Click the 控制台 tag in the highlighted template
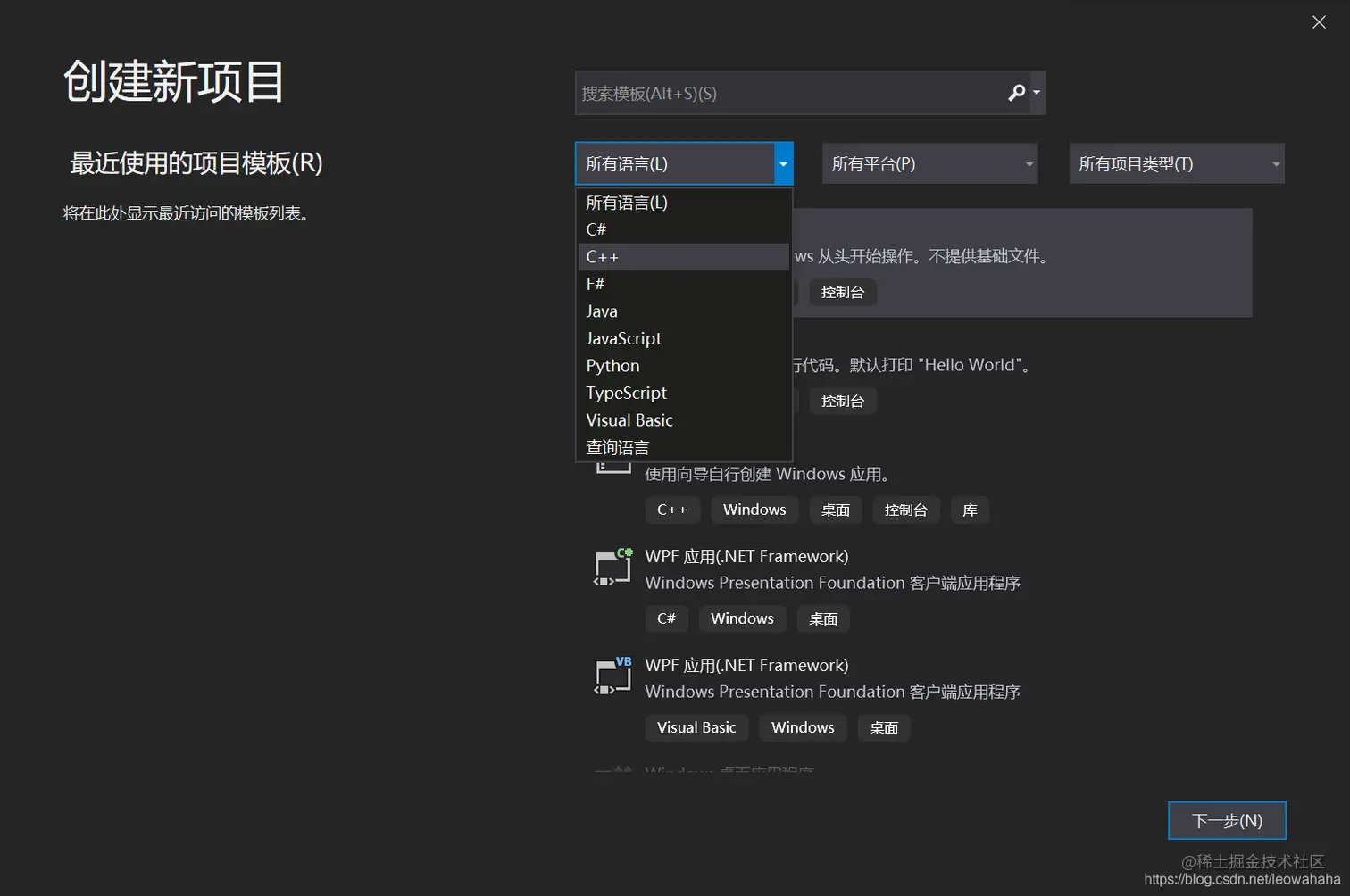 tap(843, 292)
